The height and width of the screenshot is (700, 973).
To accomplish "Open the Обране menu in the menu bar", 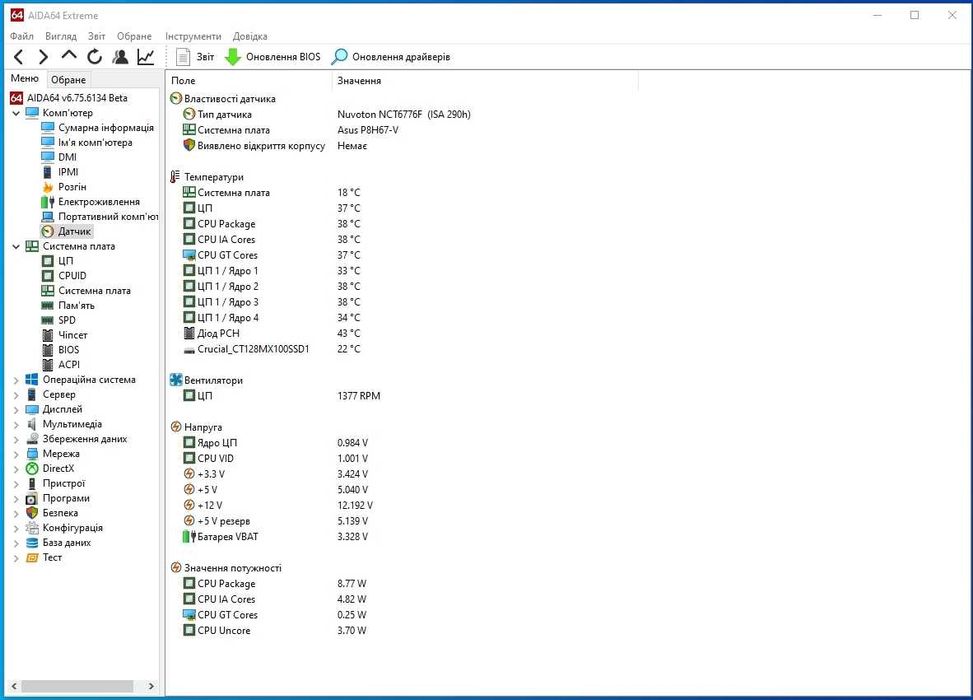I will [x=134, y=36].
